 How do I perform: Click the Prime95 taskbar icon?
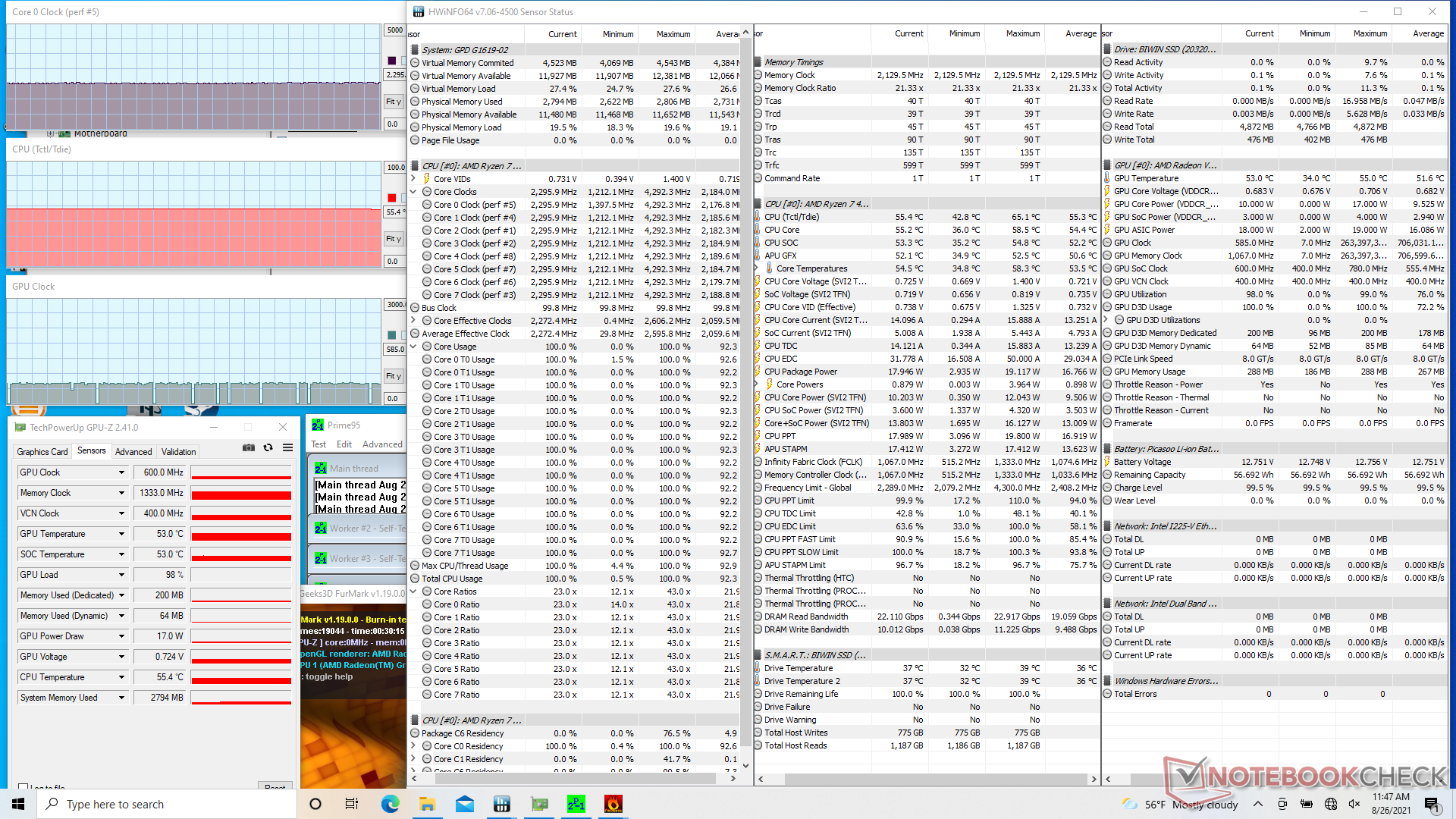point(576,804)
